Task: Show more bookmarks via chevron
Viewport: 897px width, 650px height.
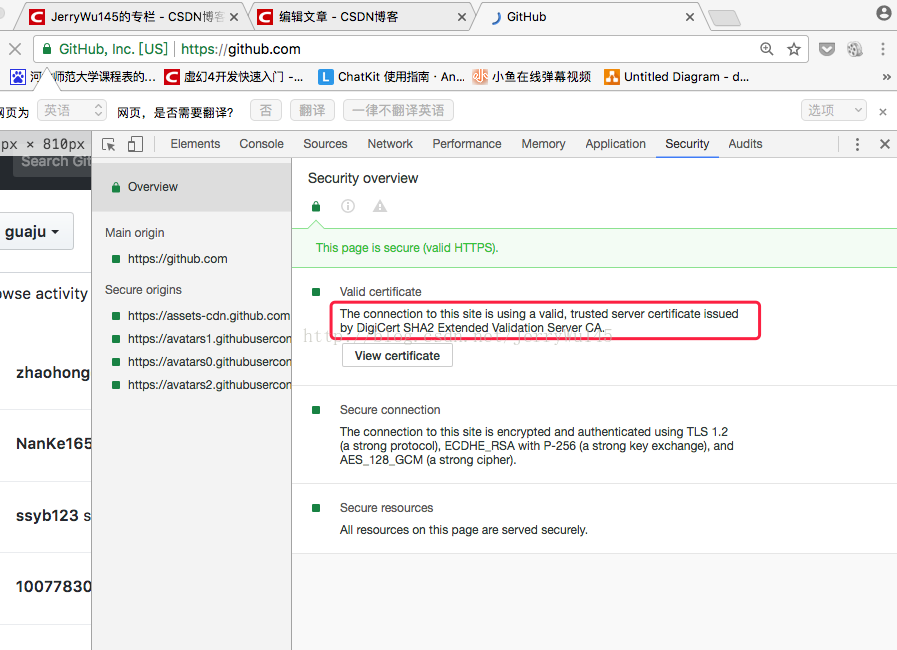Action: click(886, 77)
